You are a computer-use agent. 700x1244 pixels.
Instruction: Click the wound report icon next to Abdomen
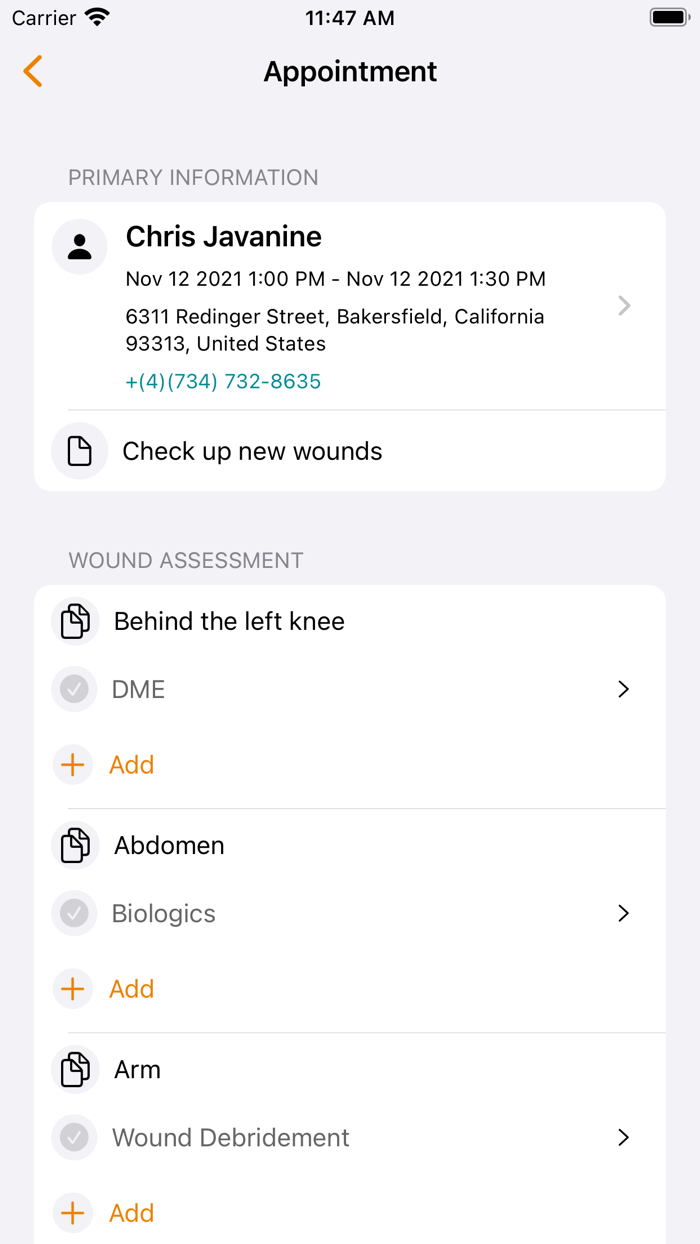coord(74,845)
